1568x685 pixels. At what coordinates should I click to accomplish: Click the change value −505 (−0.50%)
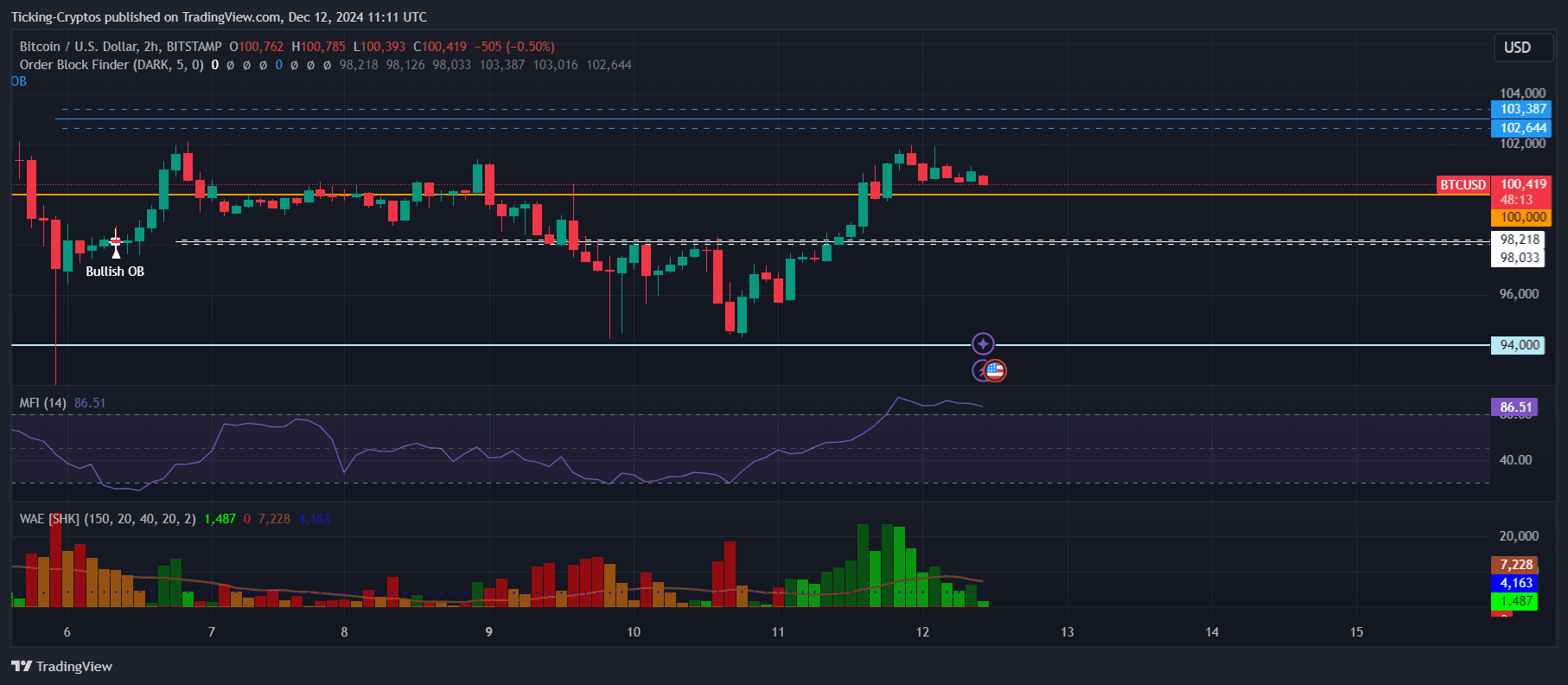515,47
